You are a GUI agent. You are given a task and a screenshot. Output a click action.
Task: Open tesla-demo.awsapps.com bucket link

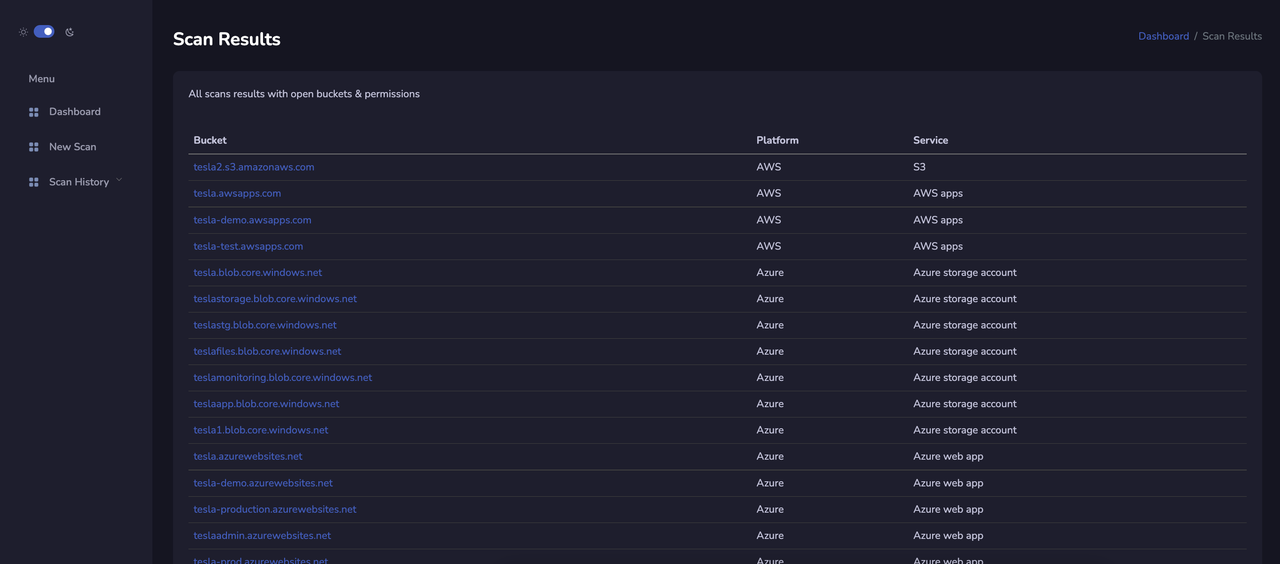253,220
